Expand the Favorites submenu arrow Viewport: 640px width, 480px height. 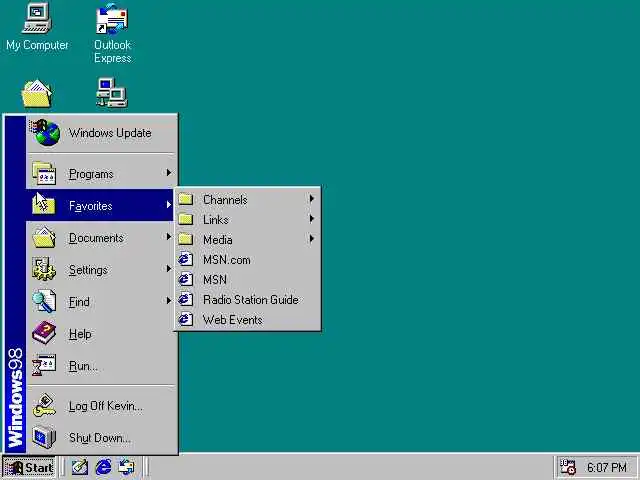tap(169, 205)
